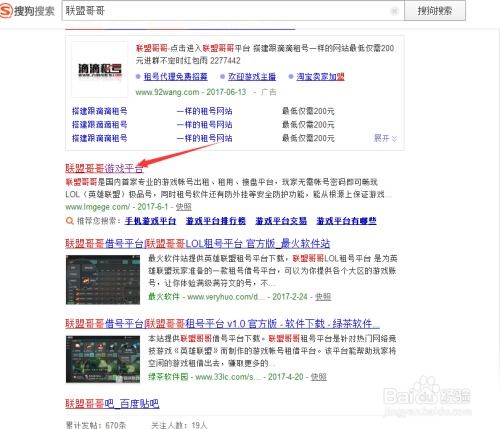Search the suggestion 游戏平台排行榜
The width and height of the screenshot is (500, 429).
[x=216, y=221]
